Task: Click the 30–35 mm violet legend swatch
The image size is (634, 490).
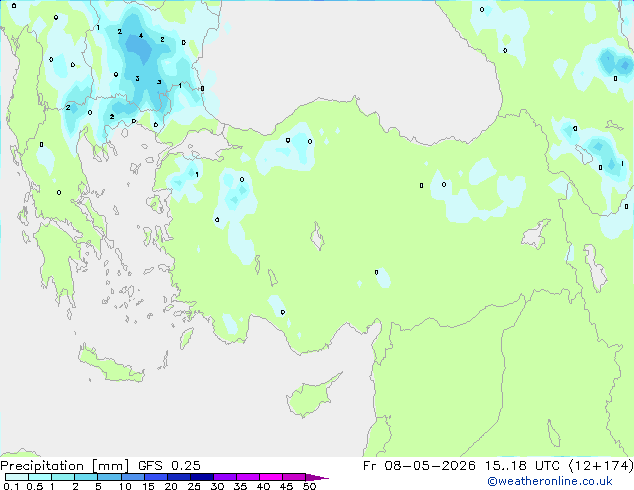Action: pos(225,477)
